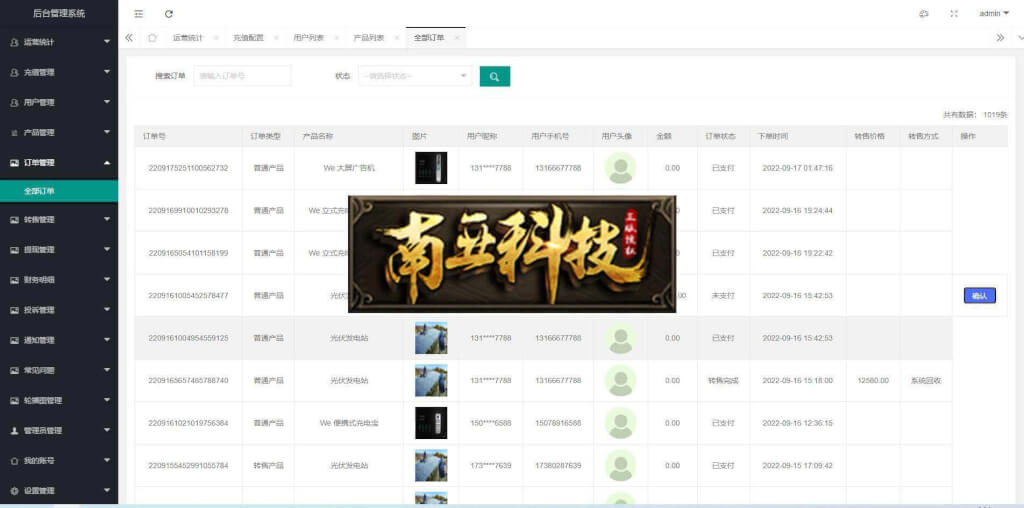Click the phone number 15078916588
1024x508 pixels.
click(558, 423)
